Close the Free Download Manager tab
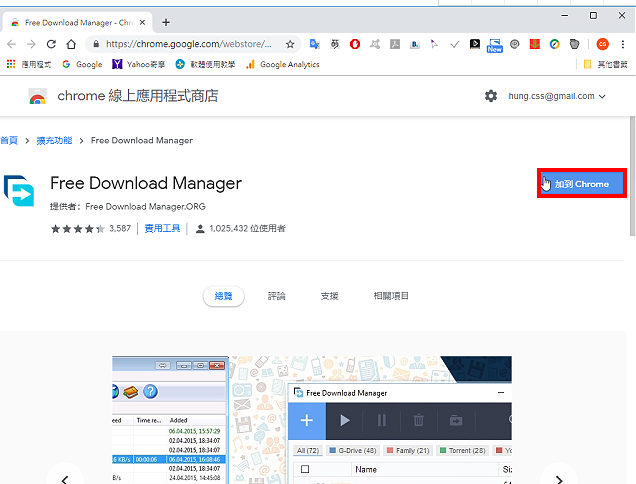Image resolution: width=636 pixels, height=484 pixels. click(142, 23)
